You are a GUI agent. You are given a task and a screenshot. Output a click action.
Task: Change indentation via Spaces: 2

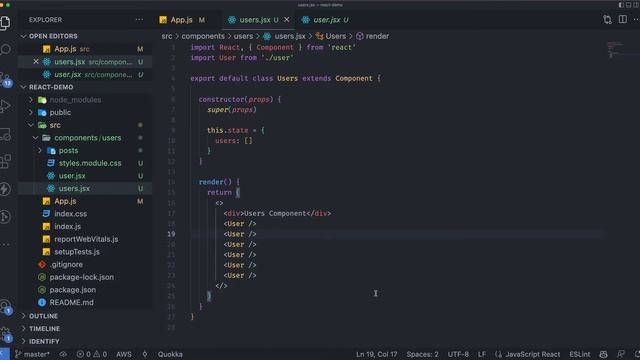point(422,354)
